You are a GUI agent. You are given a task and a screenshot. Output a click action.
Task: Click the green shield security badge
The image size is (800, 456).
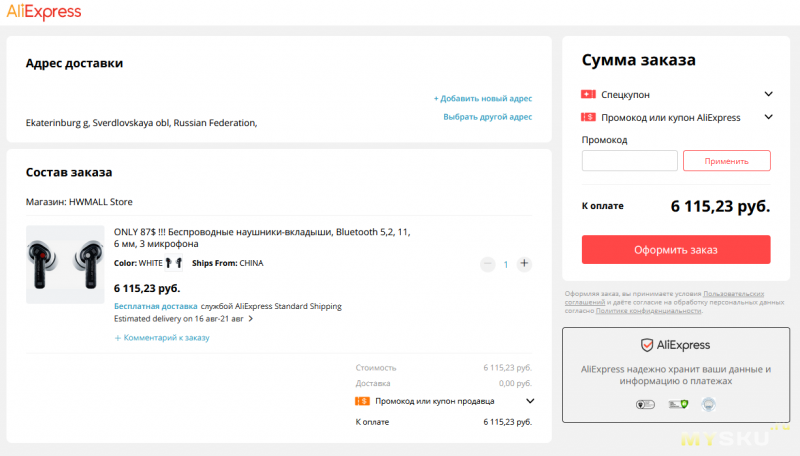pyautogui.click(x=678, y=404)
